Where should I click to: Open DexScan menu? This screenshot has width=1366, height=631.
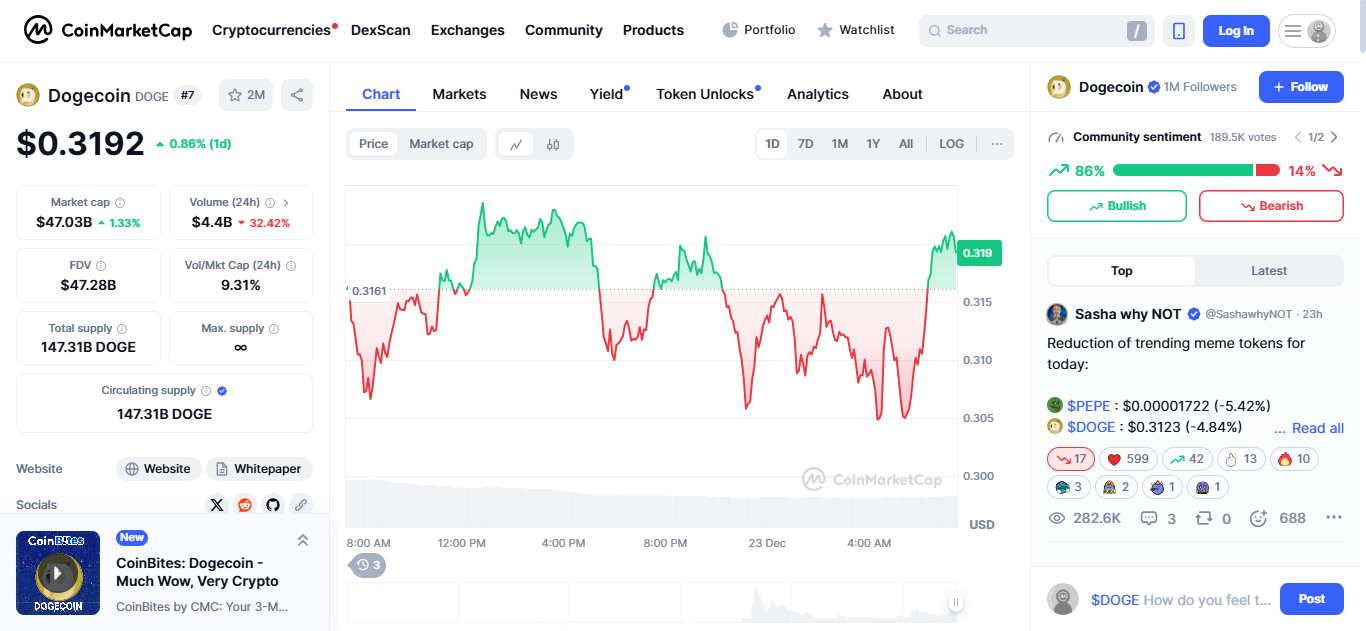coord(381,30)
